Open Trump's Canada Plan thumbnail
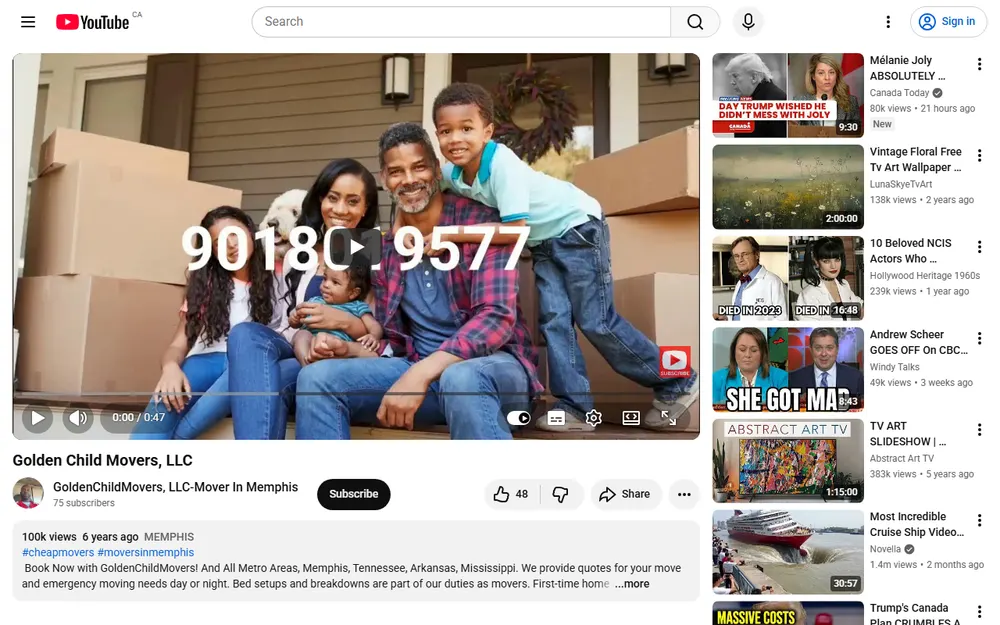Viewport: 1000px width, 625px height. 788,613
